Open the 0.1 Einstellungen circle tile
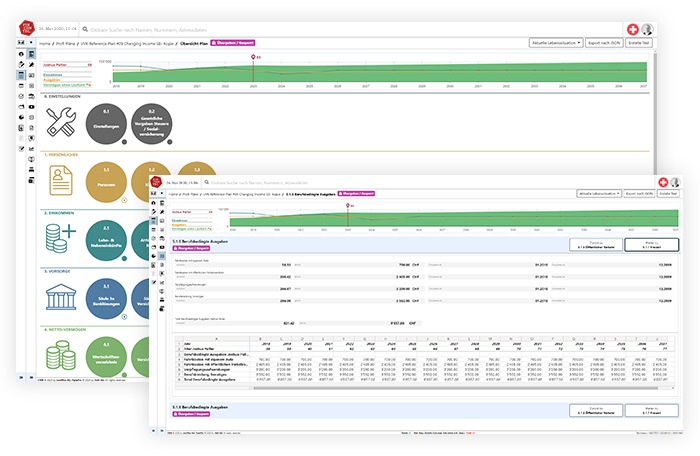 pyautogui.click(x=106, y=124)
